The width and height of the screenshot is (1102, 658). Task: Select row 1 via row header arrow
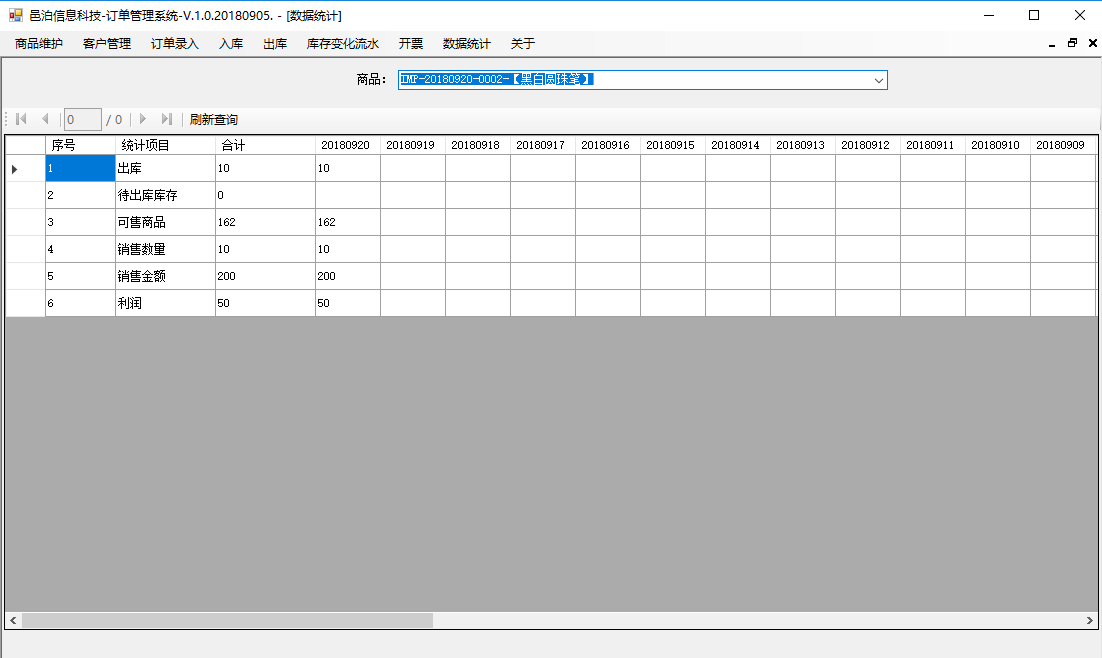click(x=25, y=169)
